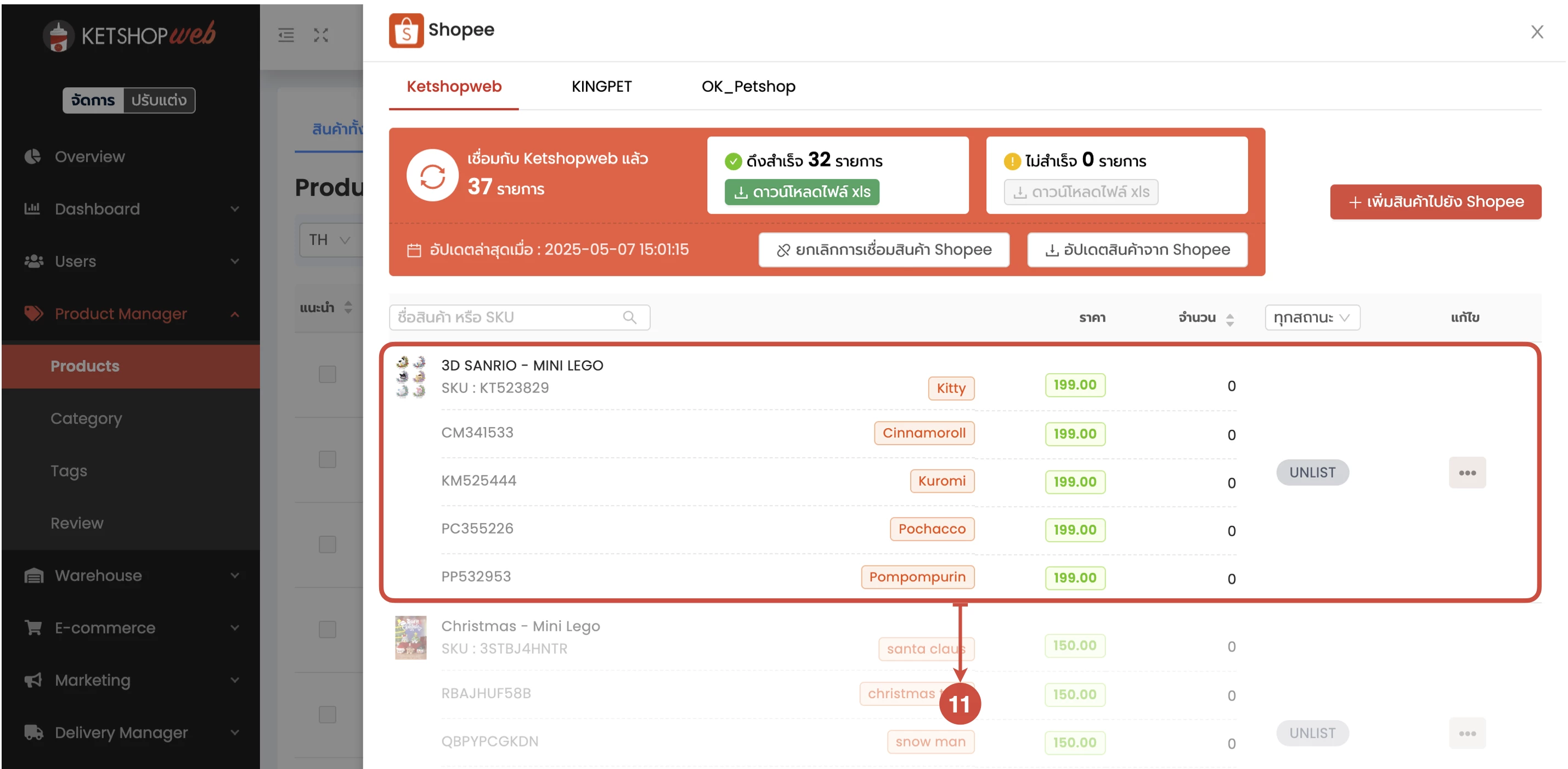Expand the Marketing menu

coord(235,680)
